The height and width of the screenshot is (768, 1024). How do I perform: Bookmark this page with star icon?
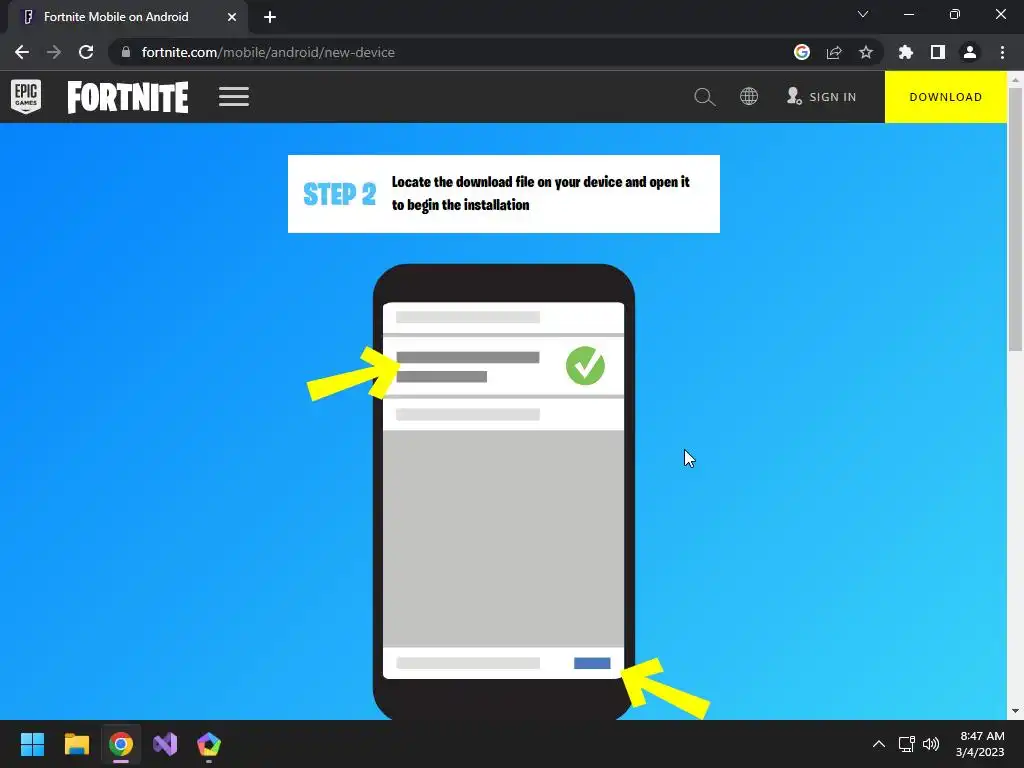(866, 52)
